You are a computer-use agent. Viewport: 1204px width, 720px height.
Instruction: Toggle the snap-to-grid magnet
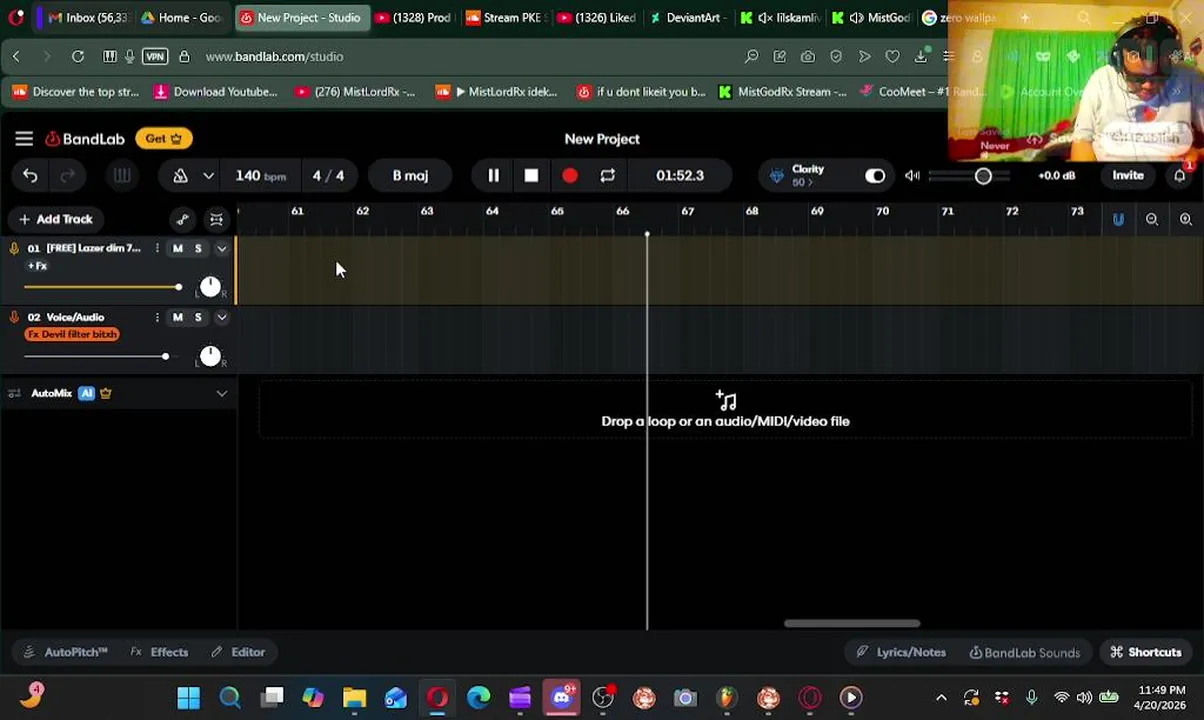point(1118,220)
